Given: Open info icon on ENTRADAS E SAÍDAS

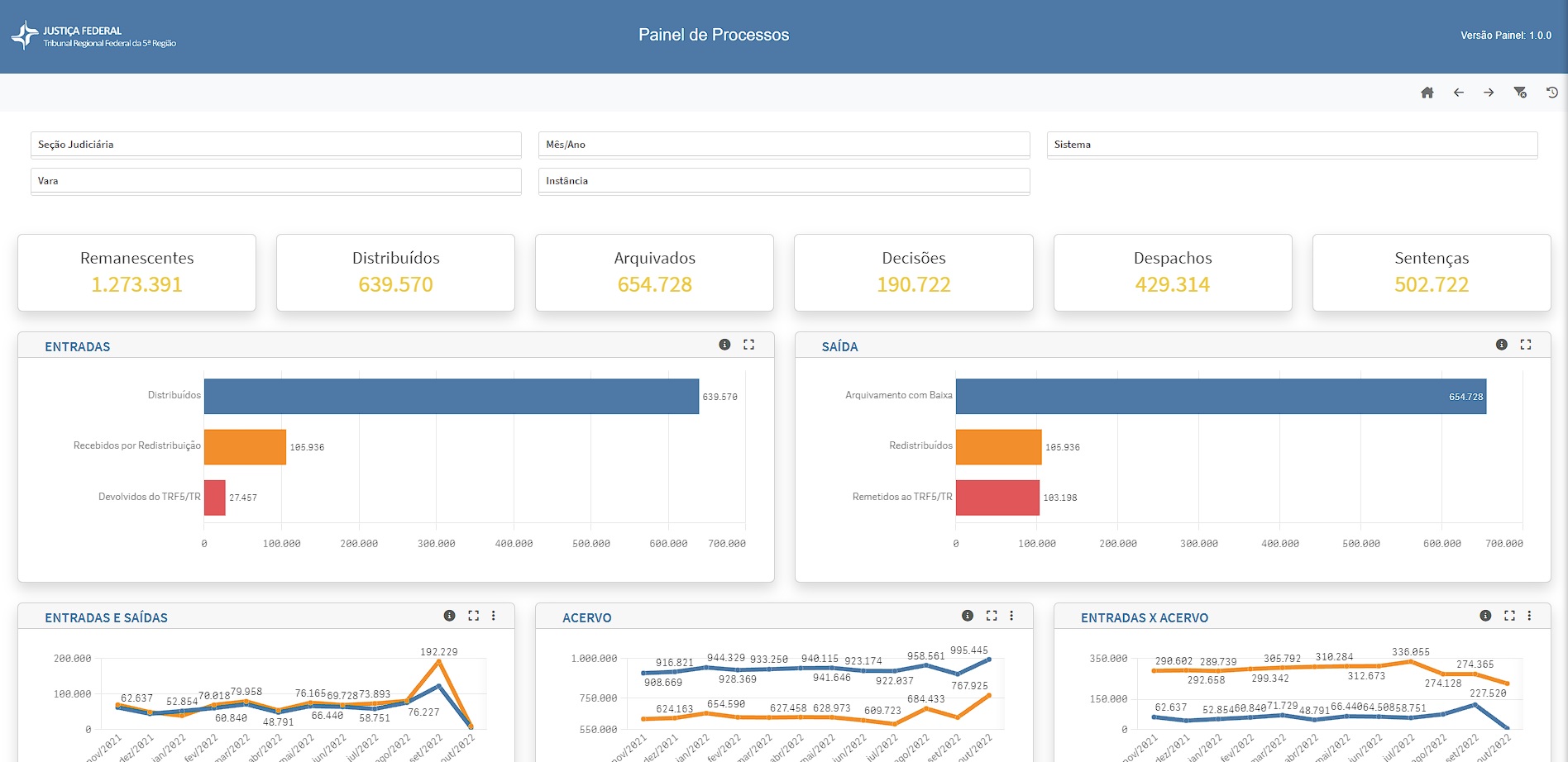Looking at the screenshot, I should point(450,616).
